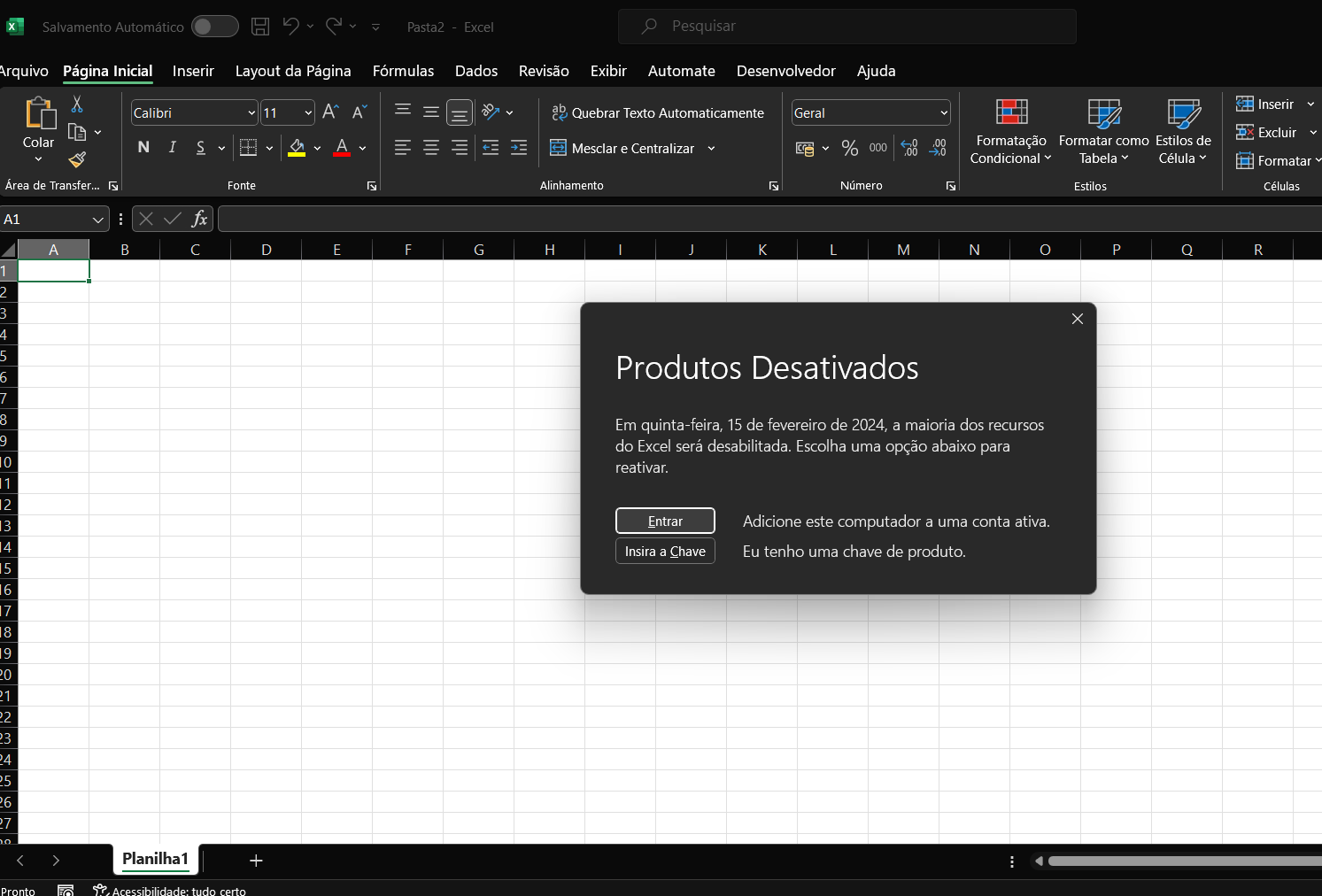The height and width of the screenshot is (896, 1322).
Task: Switch to the Exibir tab
Action: pyautogui.click(x=608, y=71)
